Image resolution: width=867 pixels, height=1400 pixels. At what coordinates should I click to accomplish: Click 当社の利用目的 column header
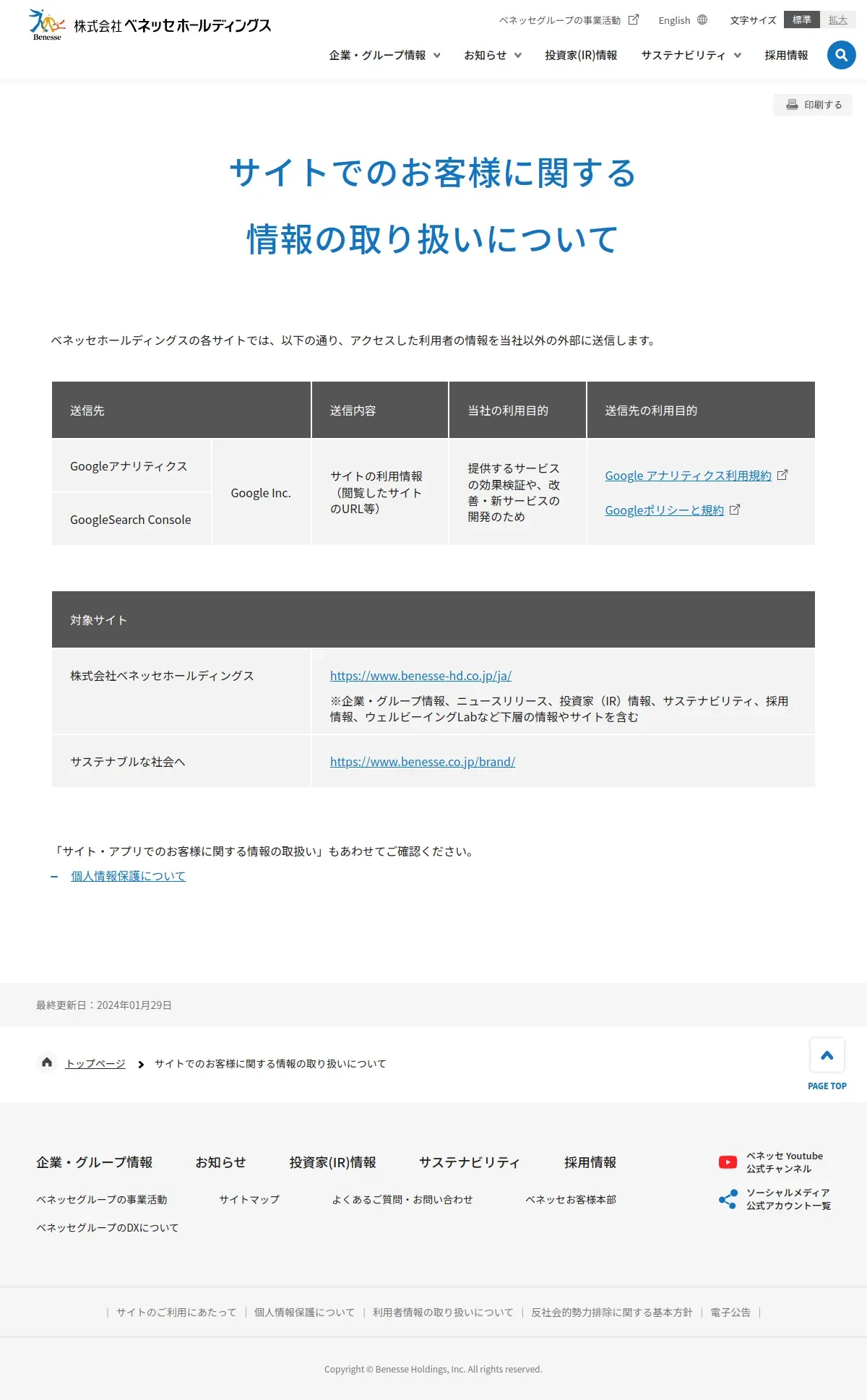[x=517, y=410]
